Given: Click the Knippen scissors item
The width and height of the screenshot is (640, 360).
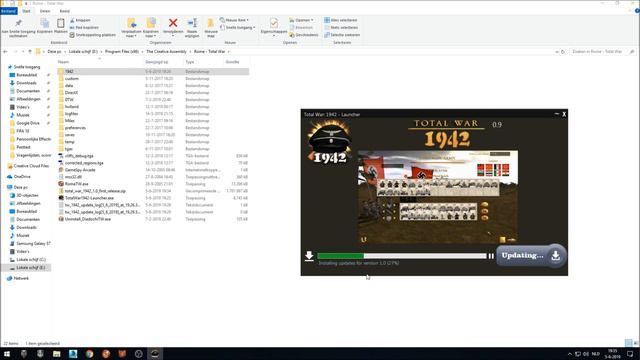Looking at the screenshot, I should [x=80, y=20].
